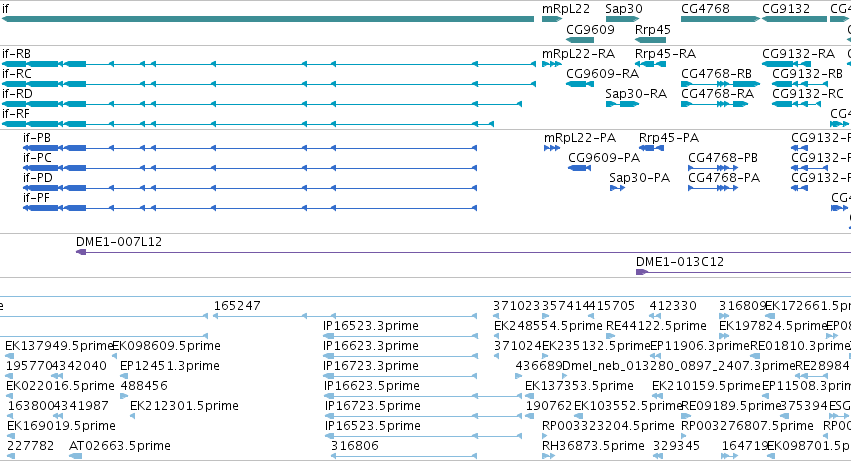Viewport: 851px width, 461px height.
Task: Open EST EK022016.5prime
Action: [x=11, y=396]
